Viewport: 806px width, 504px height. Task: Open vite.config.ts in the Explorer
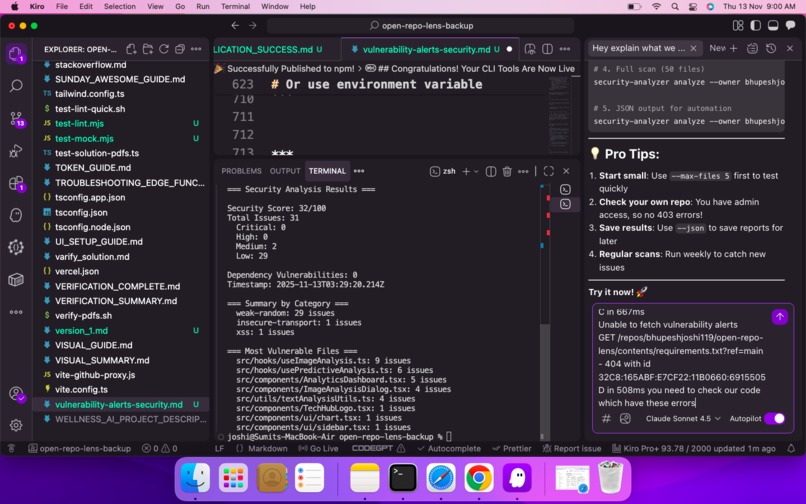point(81,389)
